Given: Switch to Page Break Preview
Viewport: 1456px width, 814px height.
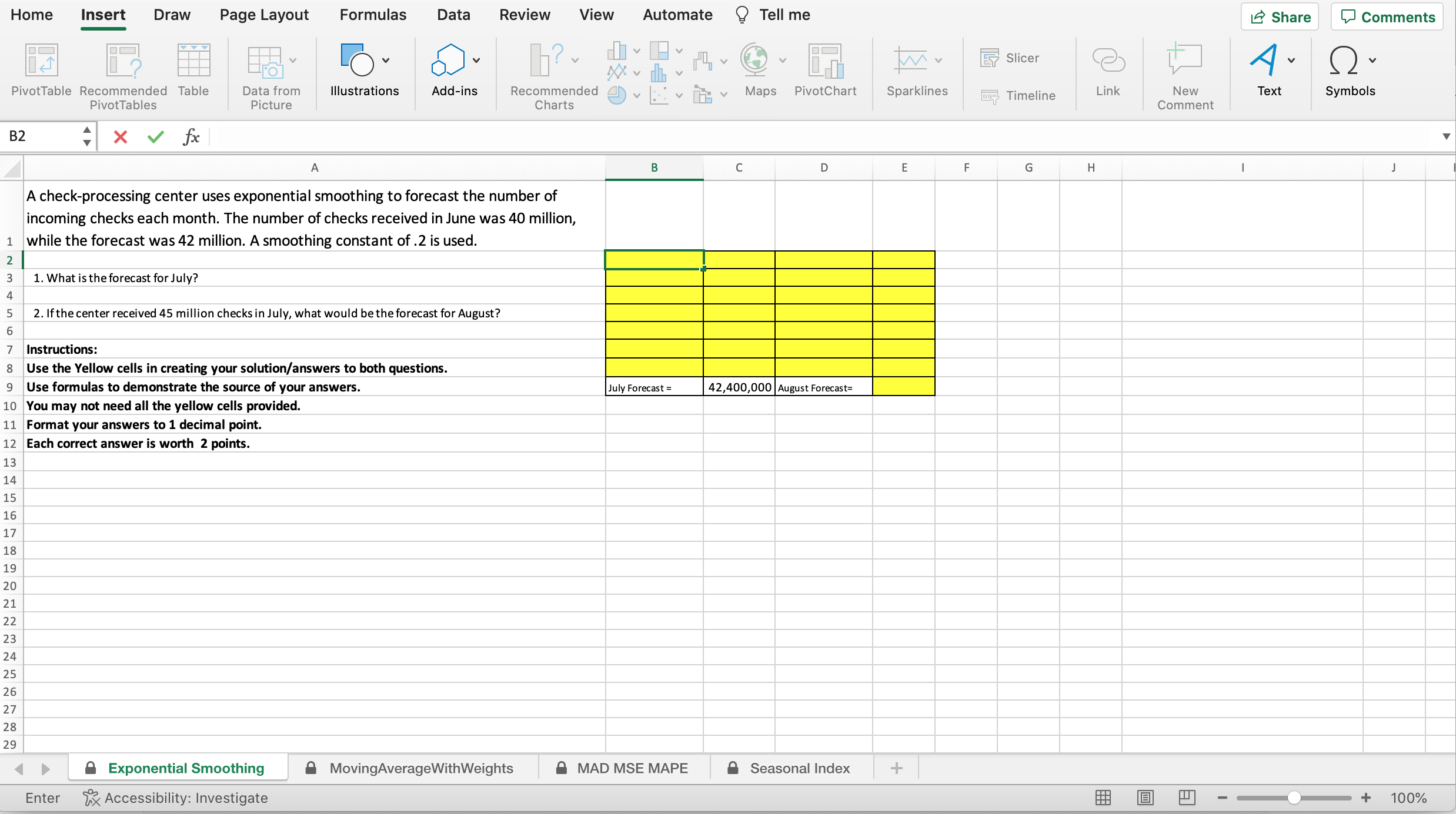Looking at the screenshot, I should [1187, 798].
